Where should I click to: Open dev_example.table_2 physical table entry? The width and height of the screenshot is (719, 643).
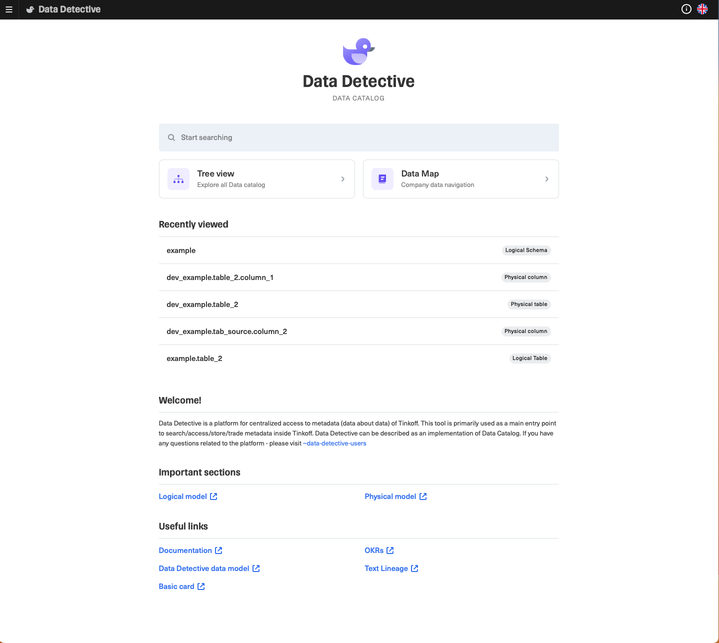pyautogui.click(x=359, y=305)
